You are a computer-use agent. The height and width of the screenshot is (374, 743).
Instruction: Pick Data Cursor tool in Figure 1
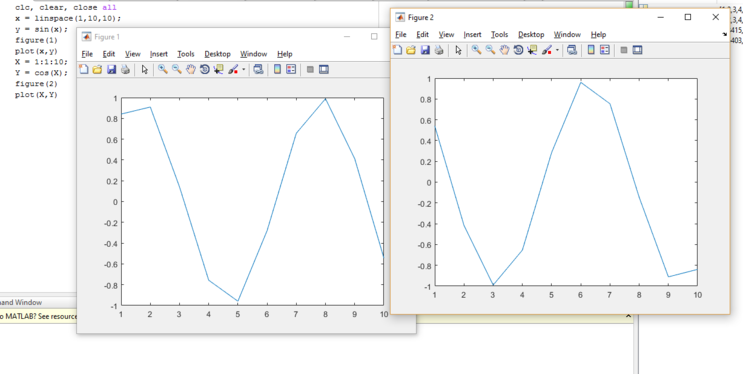(x=218, y=70)
